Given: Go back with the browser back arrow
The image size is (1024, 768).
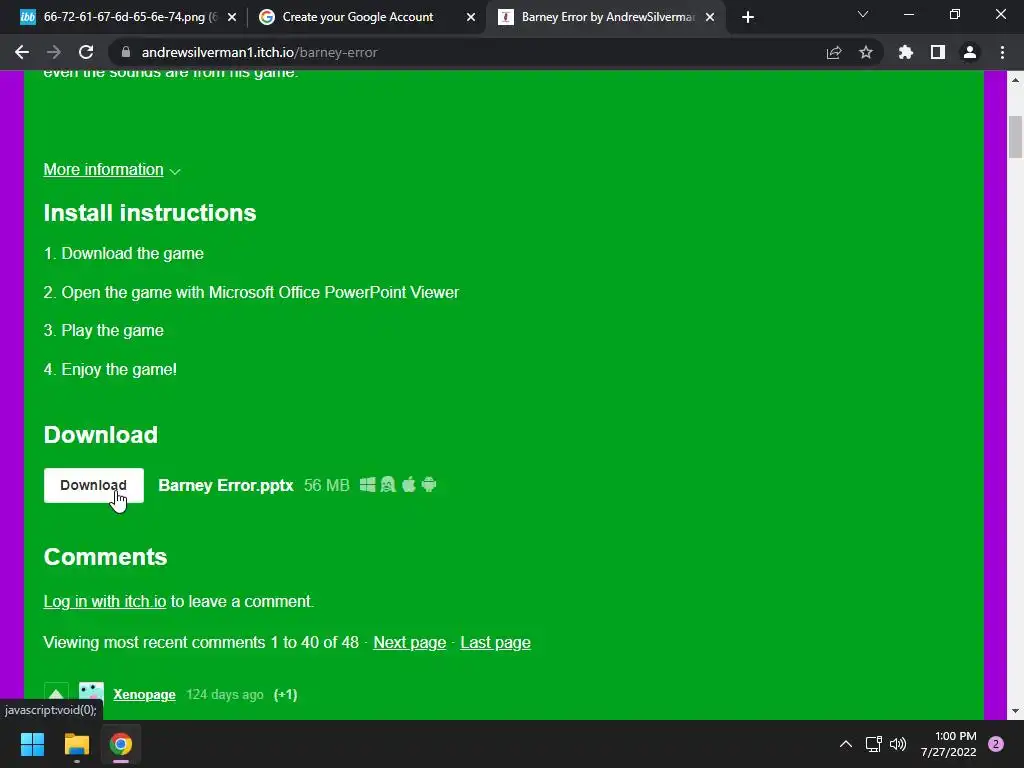Looking at the screenshot, I should (22, 52).
